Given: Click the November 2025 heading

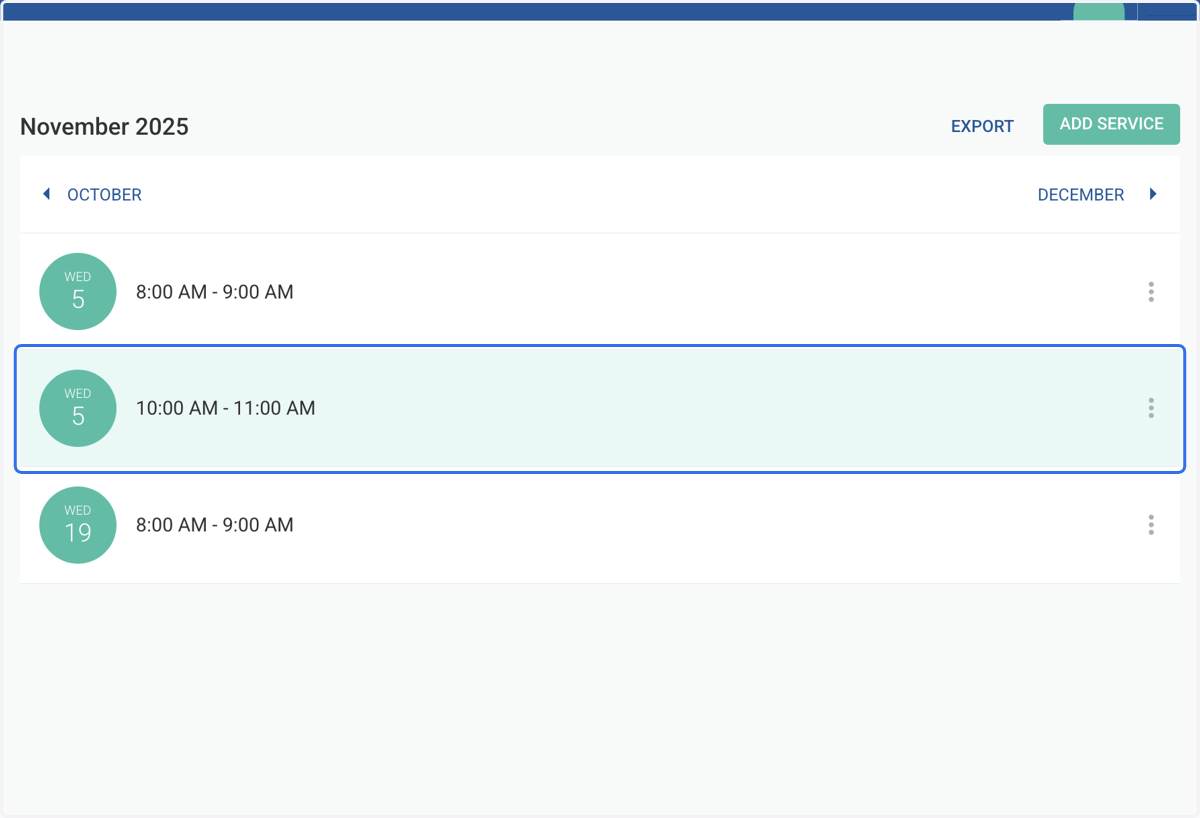Looking at the screenshot, I should point(104,127).
